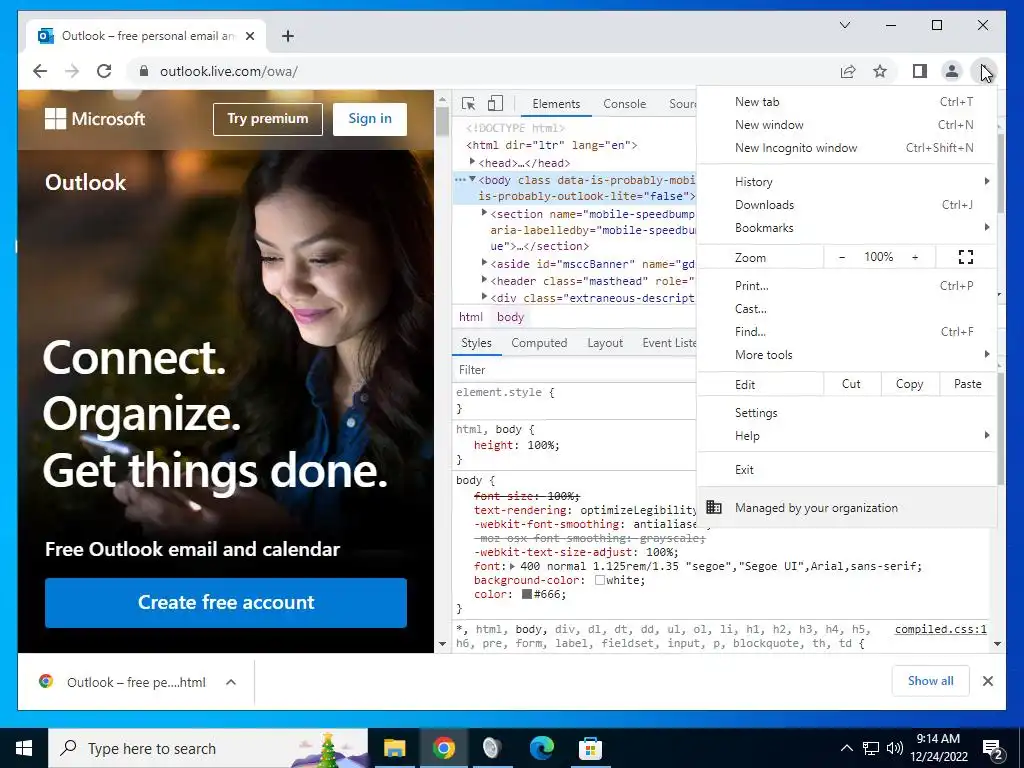The height and width of the screenshot is (768, 1024).
Task: Decrease zoom with minus button
Action: coord(842,257)
